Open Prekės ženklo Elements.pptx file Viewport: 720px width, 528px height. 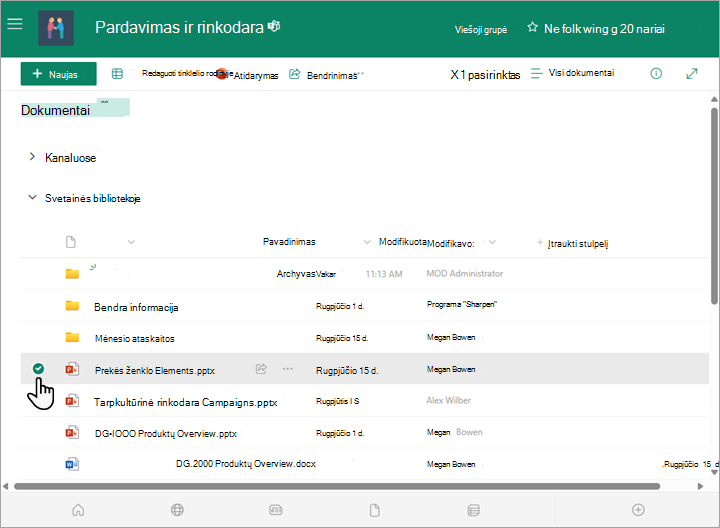[x=155, y=371]
